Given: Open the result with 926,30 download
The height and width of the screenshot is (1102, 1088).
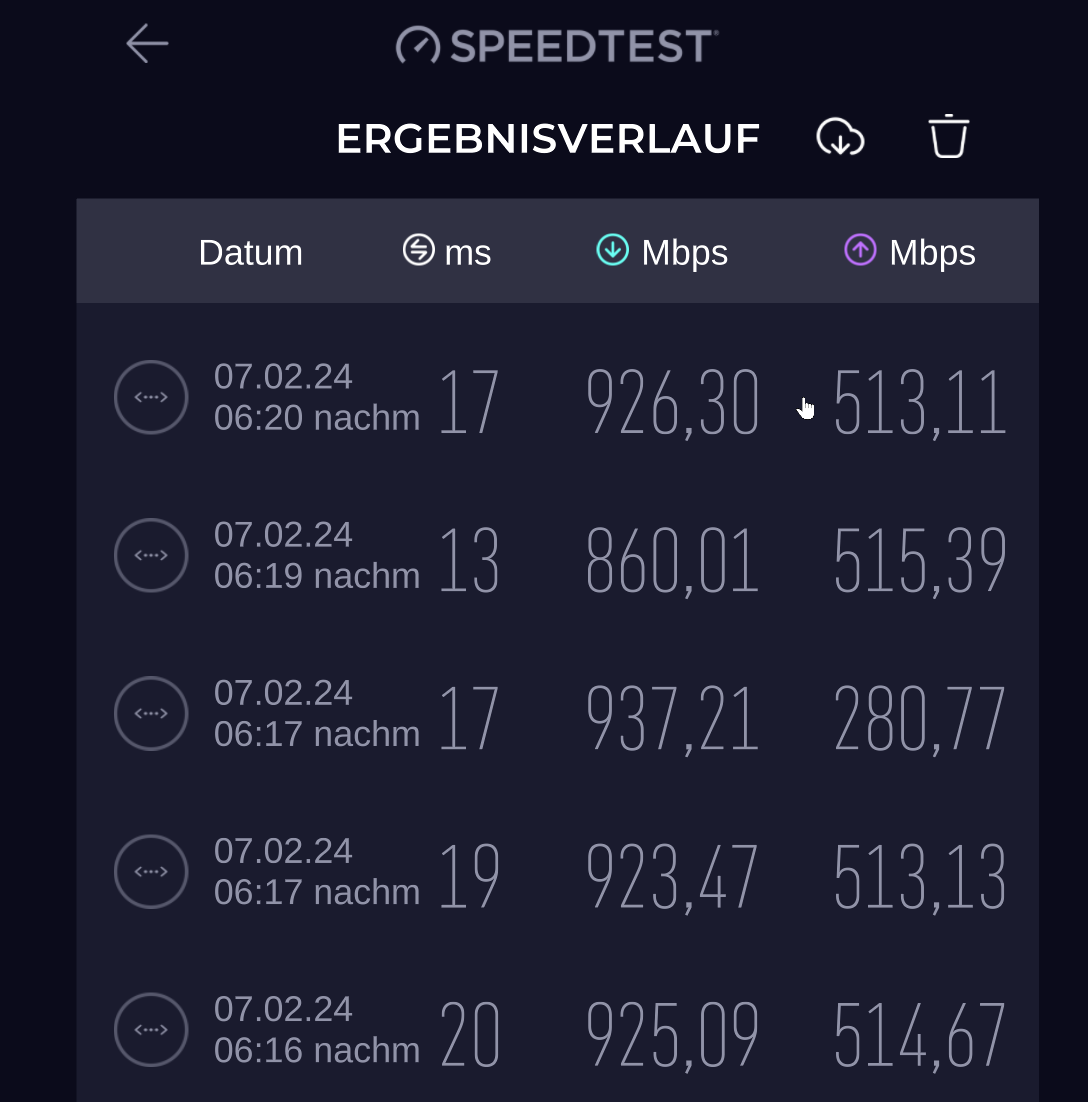Looking at the screenshot, I should pos(557,398).
